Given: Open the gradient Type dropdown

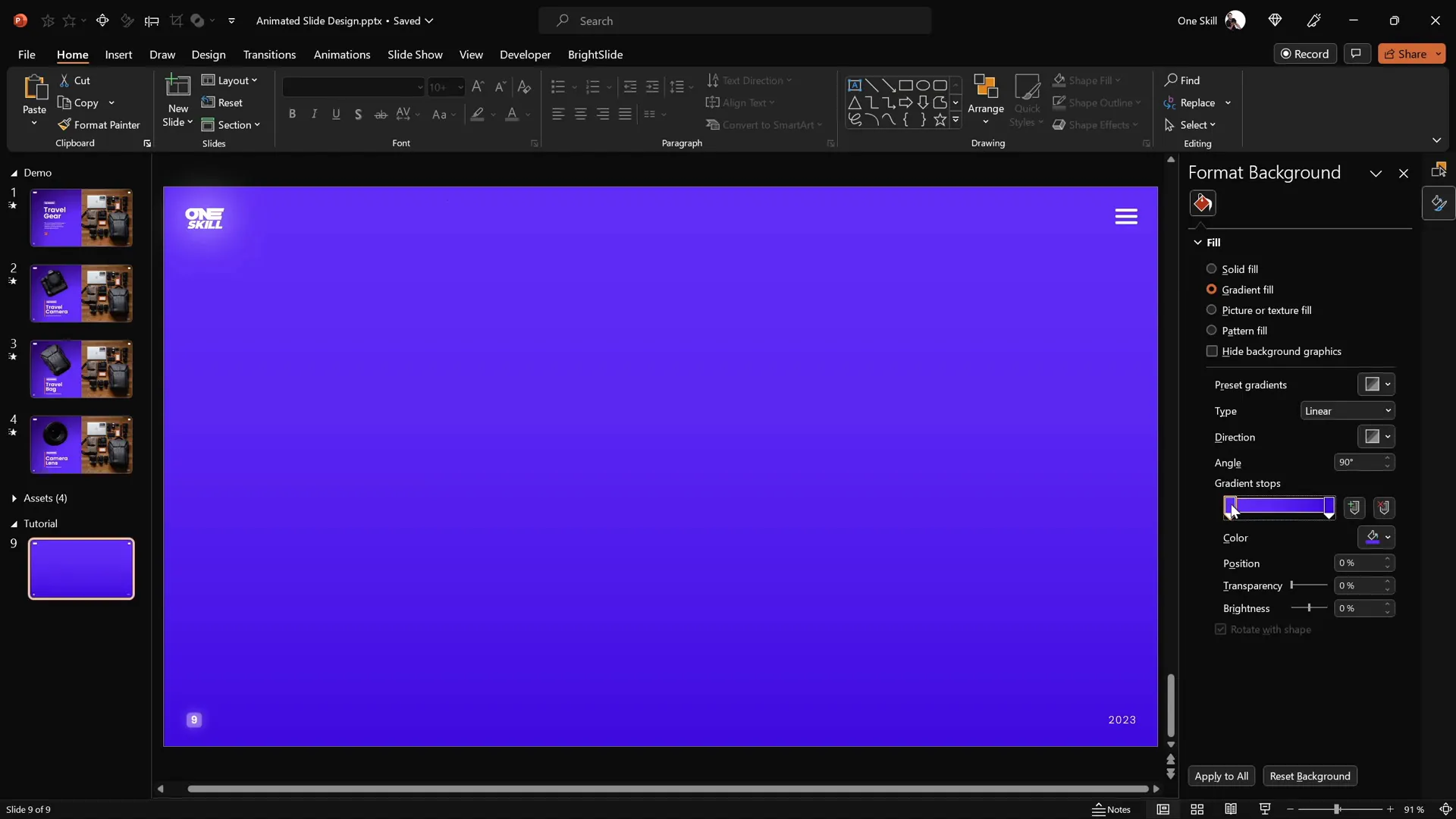Looking at the screenshot, I should (x=1347, y=411).
